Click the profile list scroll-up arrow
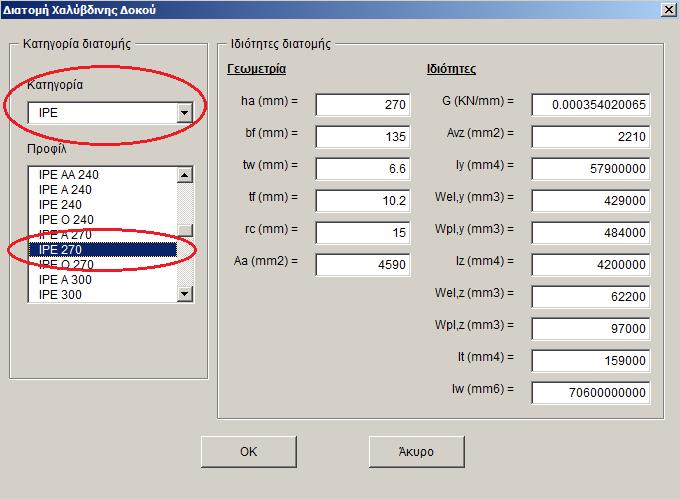This screenshot has width=680, height=499. (x=185, y=175)
